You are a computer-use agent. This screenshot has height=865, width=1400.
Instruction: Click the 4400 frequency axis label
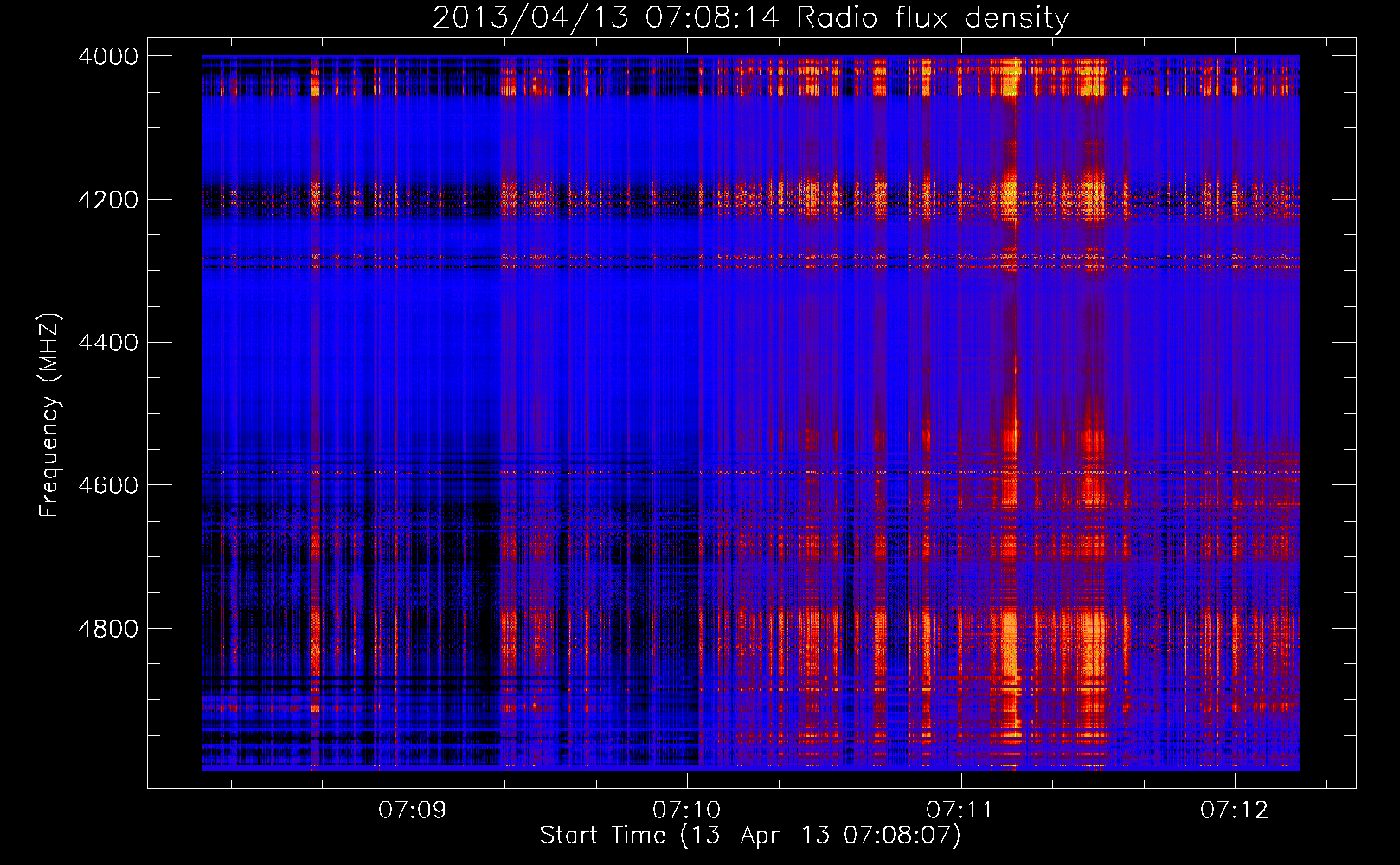108,343
